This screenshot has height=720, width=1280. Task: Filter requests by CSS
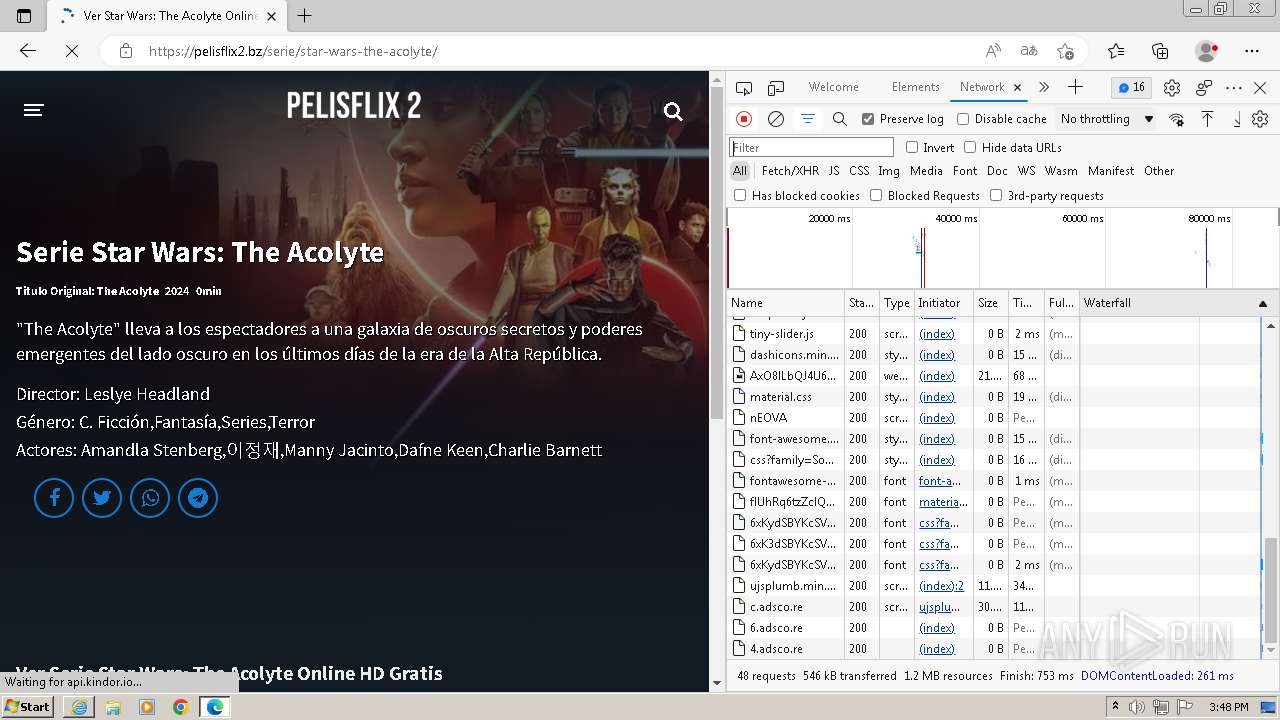tap(859, 171)
